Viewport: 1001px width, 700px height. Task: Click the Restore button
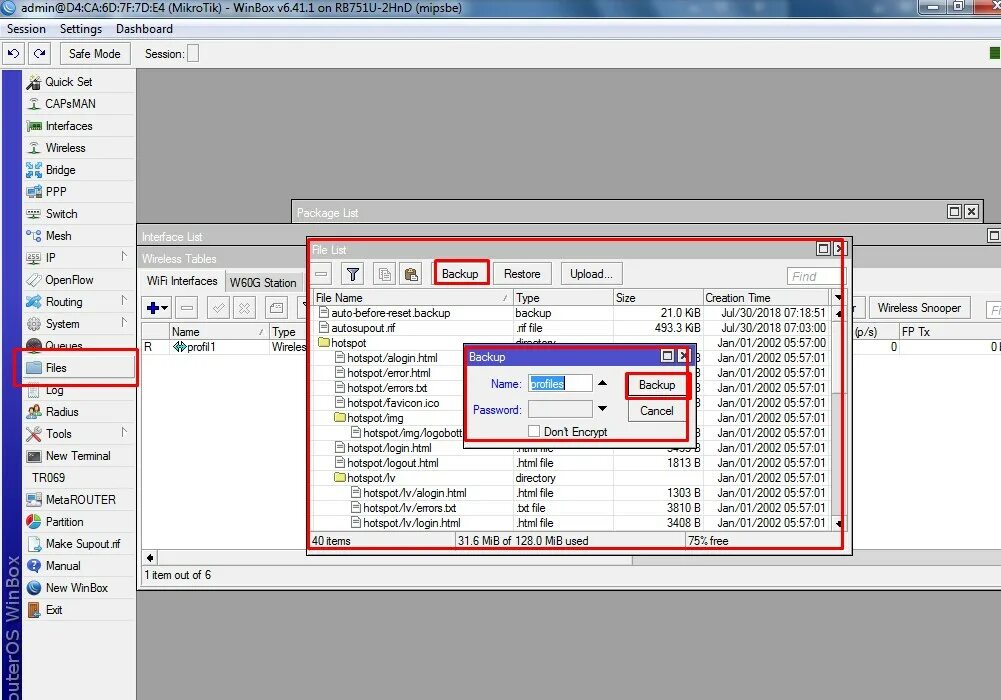click(522, 274)
